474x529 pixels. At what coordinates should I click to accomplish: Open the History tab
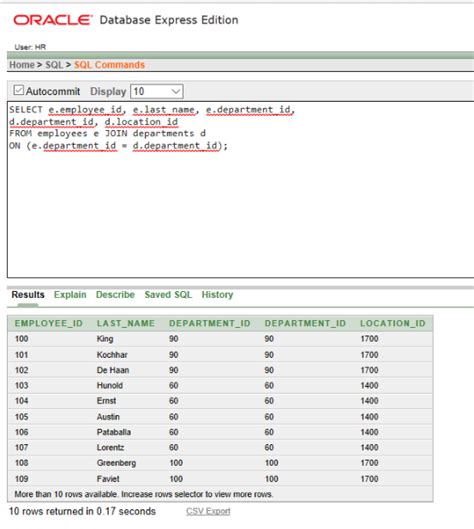click(x=217, y=295)
